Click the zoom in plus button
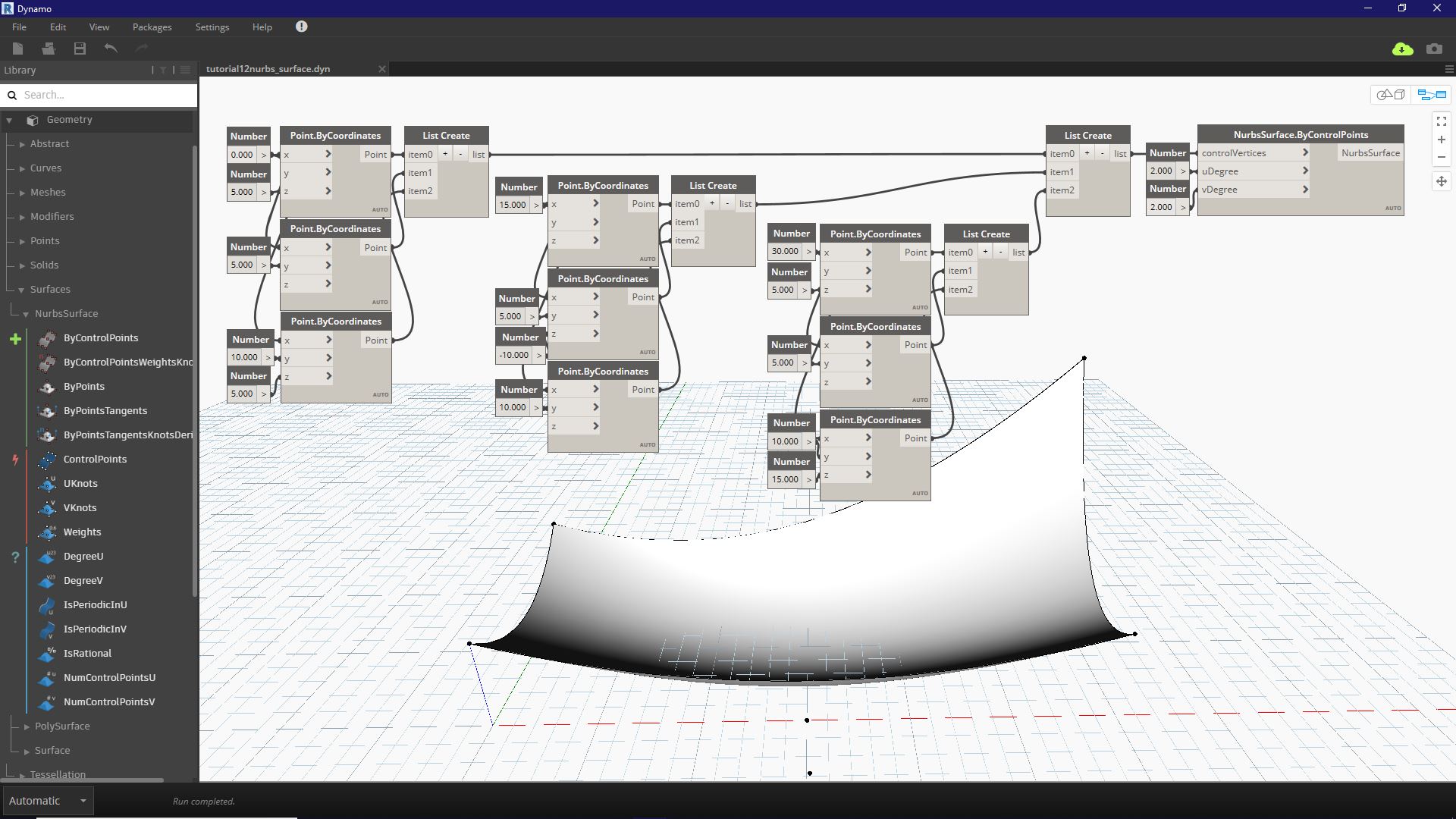This screenshot has height=819, width=1456. [1442, 140]
